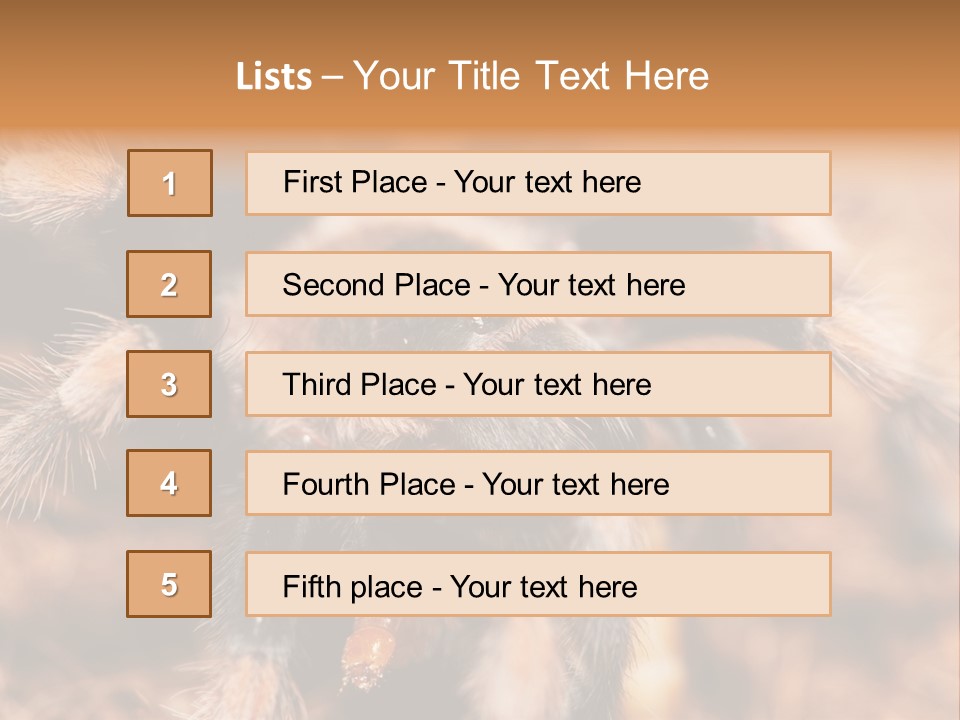Click 'Your text here' in Second Place row
The image size is (960, 720).
pyautogui.click(x=591, y=285)
